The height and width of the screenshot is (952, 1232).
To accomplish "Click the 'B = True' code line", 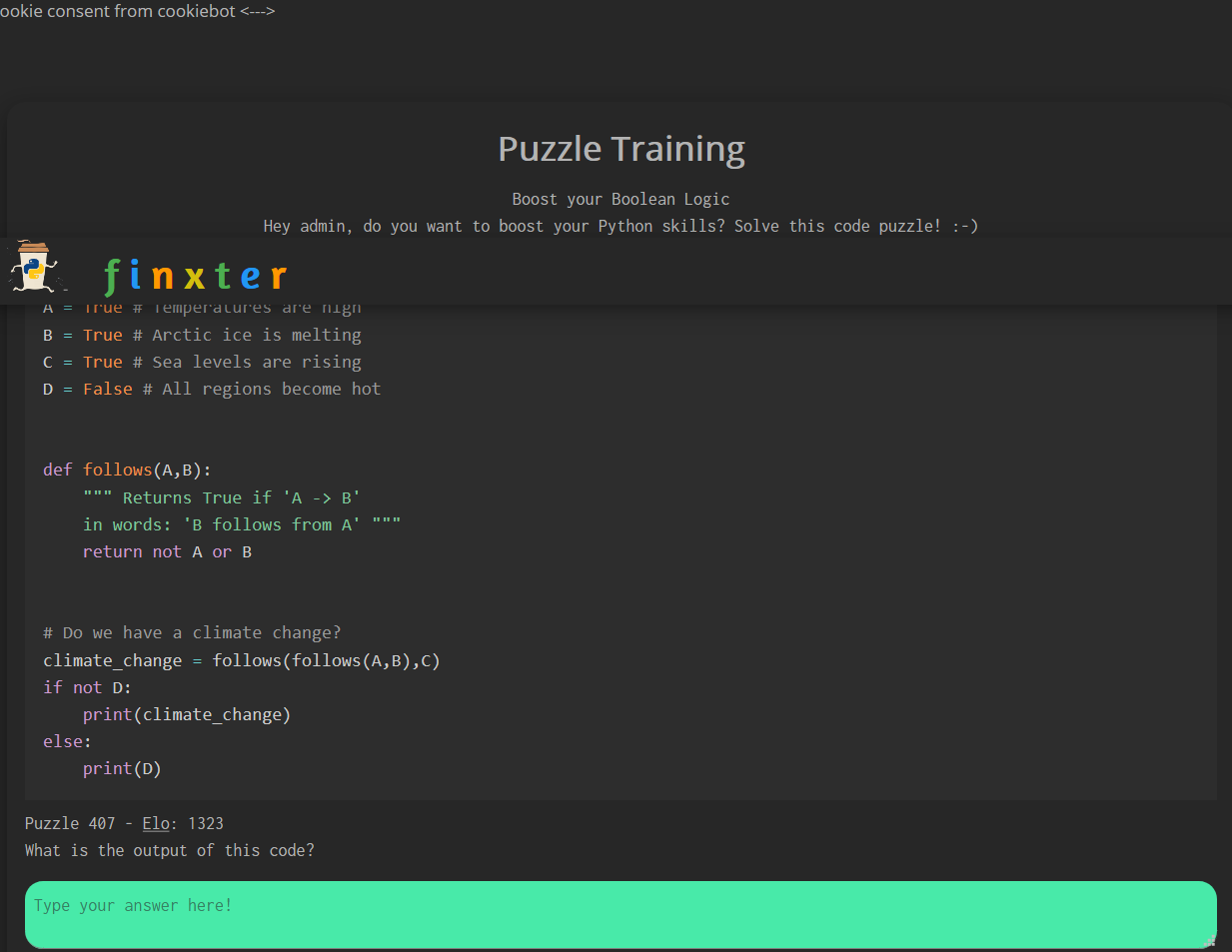I will [x=202, y=335].
